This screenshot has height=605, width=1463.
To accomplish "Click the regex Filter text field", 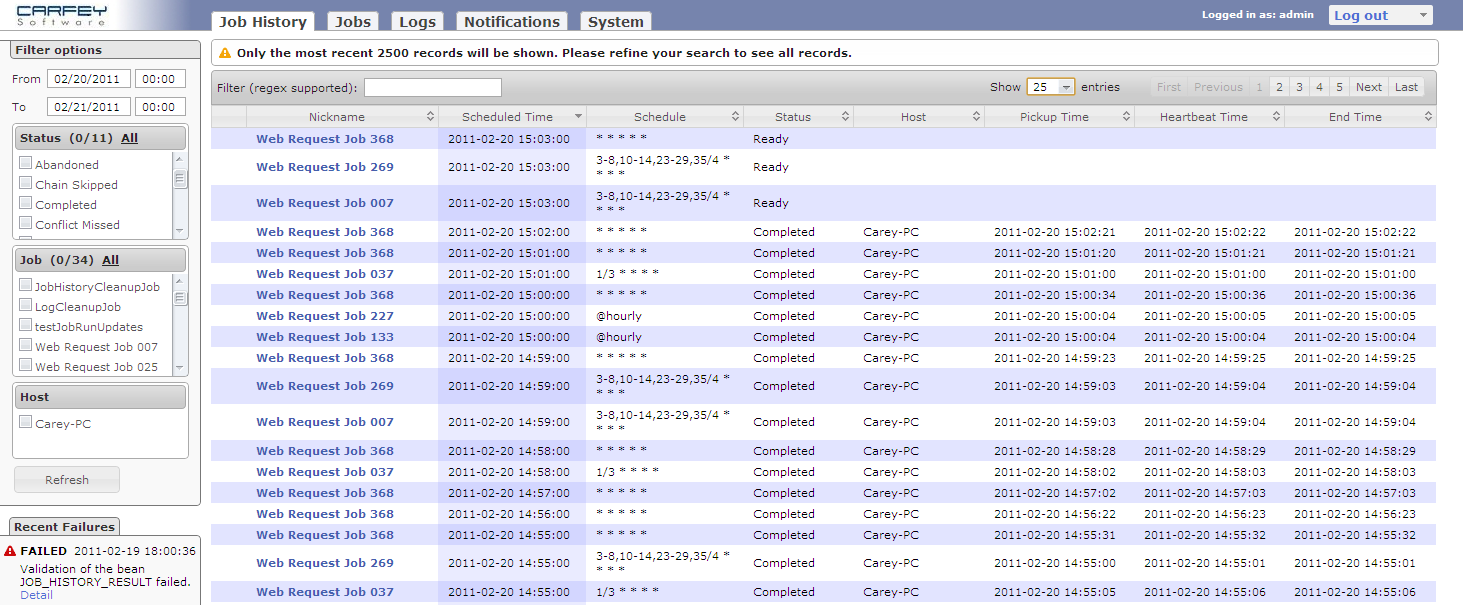I will (432, 87).
